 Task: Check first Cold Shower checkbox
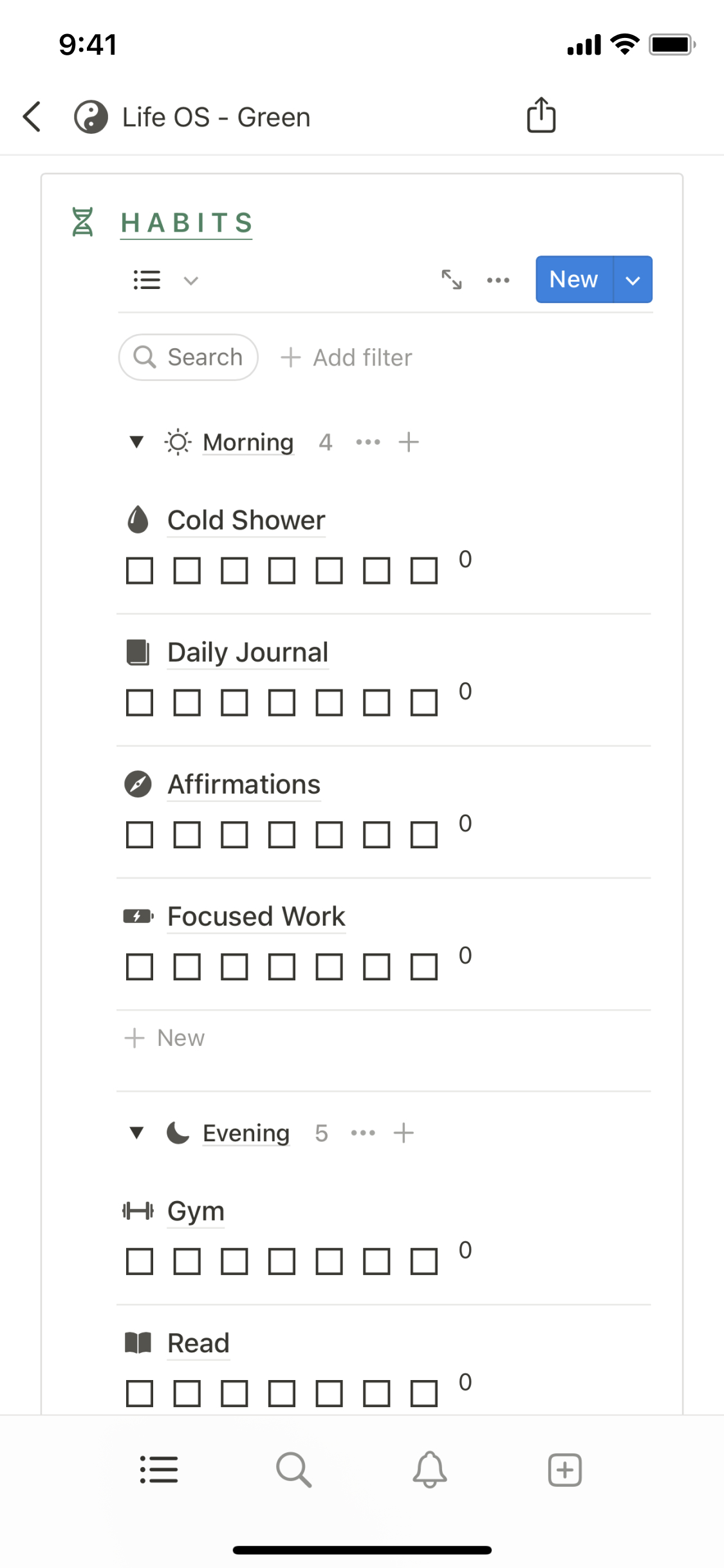pyautogui.click(x=140, y=571)
